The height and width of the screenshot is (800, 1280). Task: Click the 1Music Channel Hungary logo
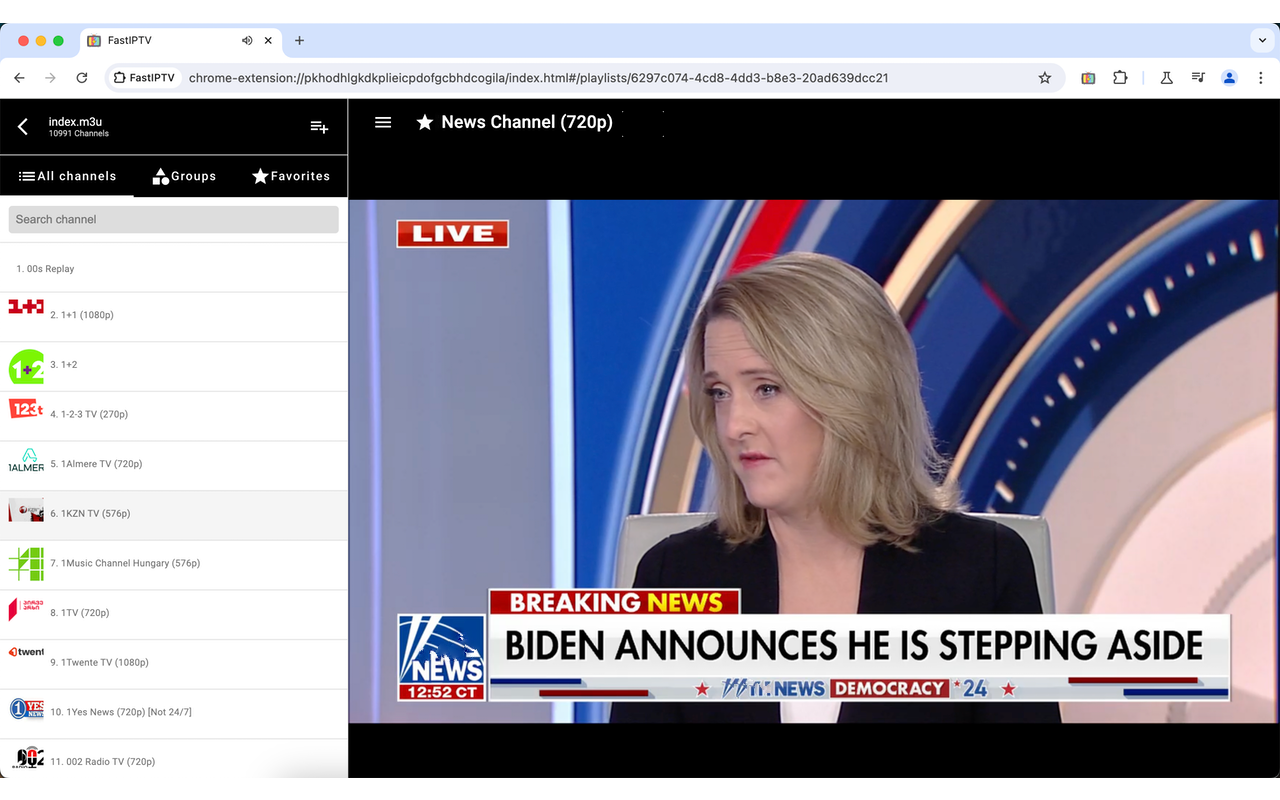(26, 563)
